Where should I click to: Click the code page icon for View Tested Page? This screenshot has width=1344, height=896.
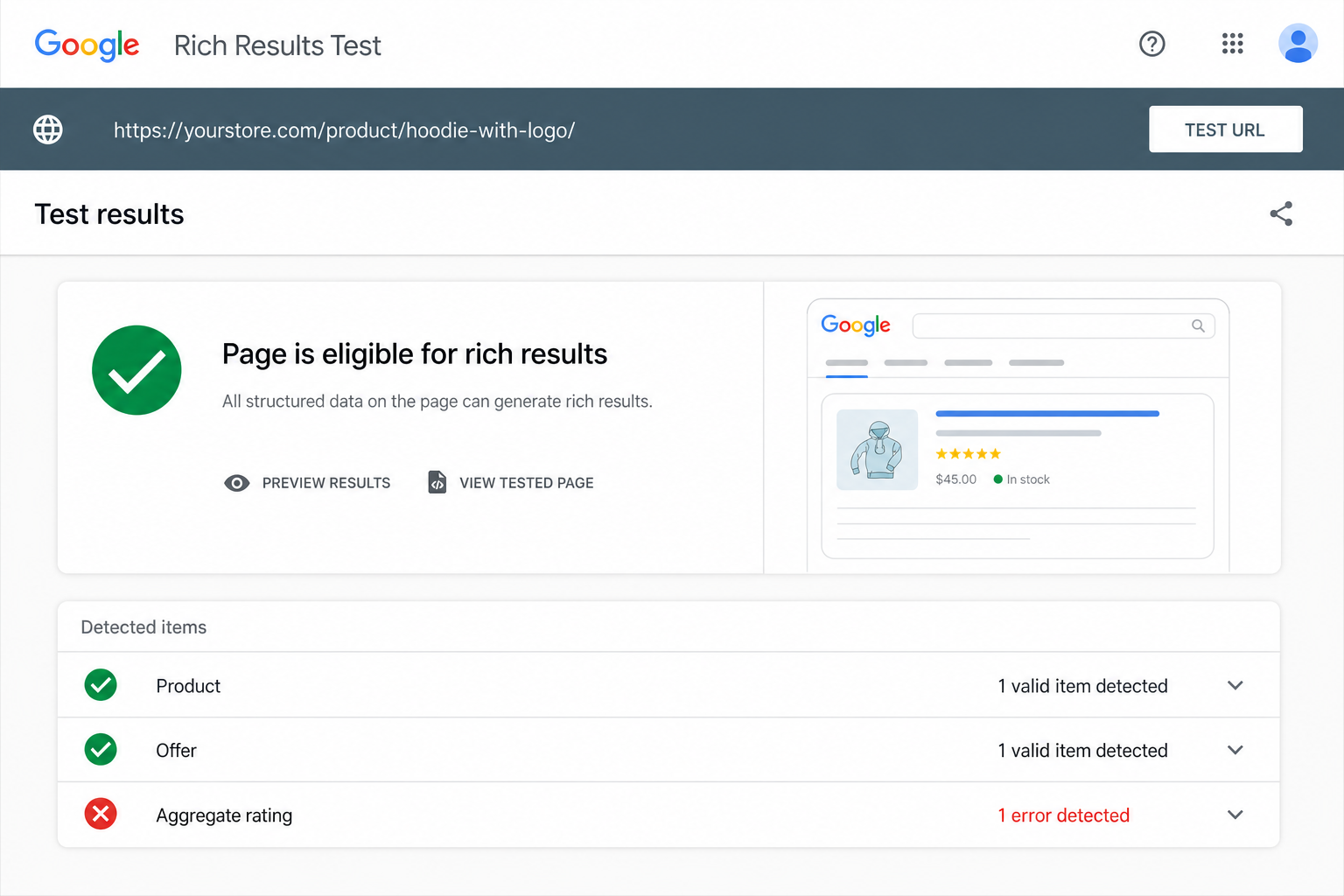(x=437, y=482)
